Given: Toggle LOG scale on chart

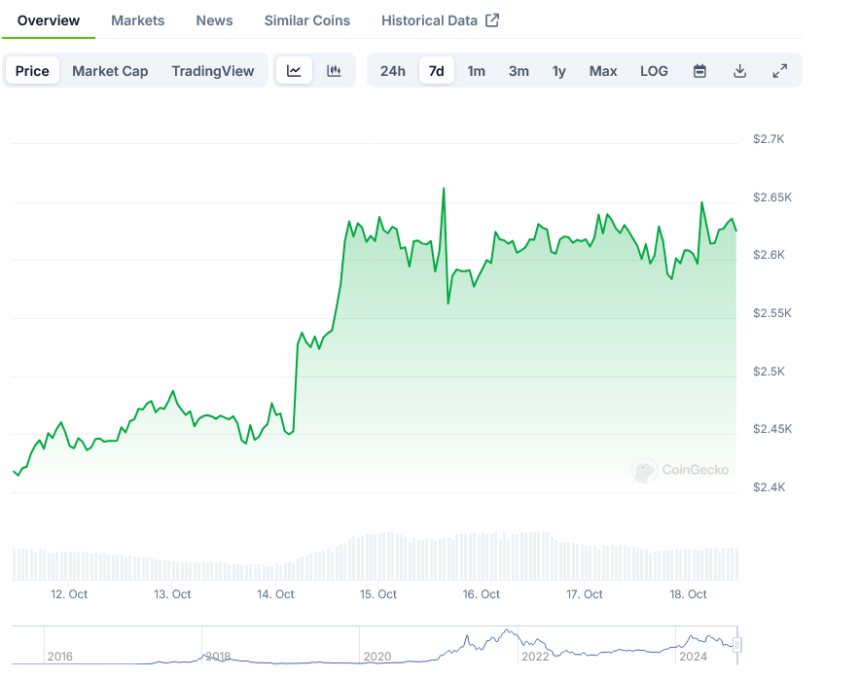Looking at the screenshot, I should [654, 71].
